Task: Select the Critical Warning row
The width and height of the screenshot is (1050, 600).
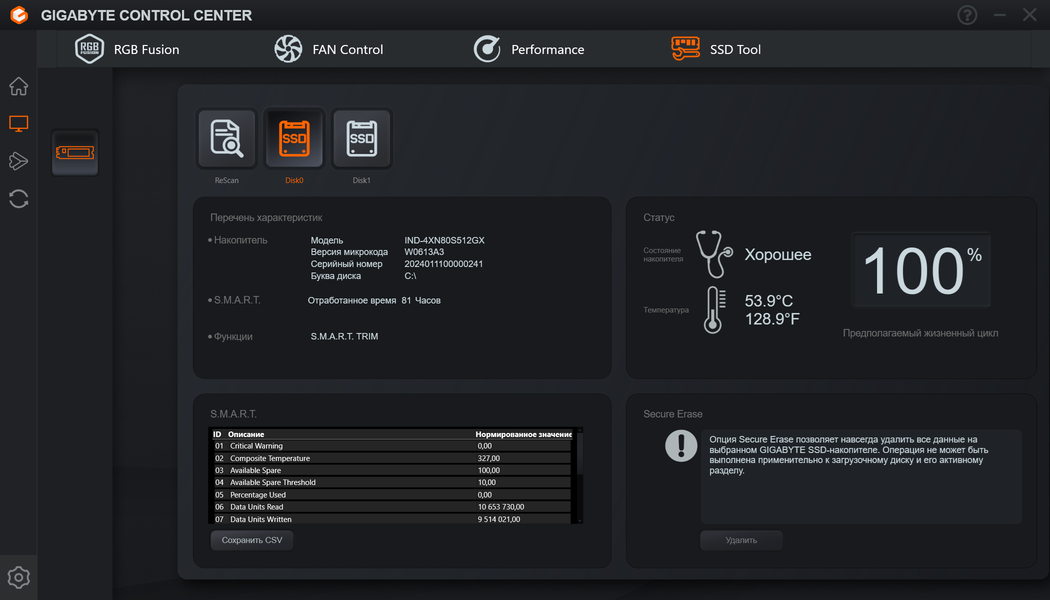Action: [392, 446]
